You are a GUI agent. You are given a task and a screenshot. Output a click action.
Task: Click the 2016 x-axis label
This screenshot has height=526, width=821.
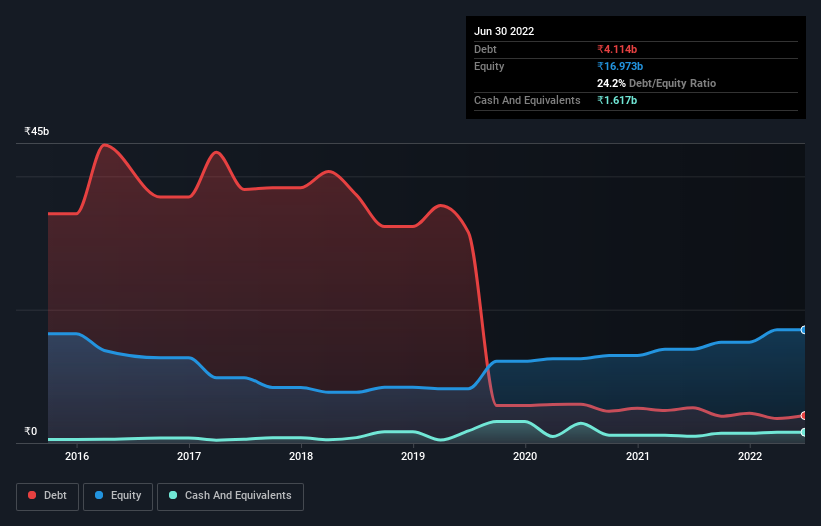point(77,456)
